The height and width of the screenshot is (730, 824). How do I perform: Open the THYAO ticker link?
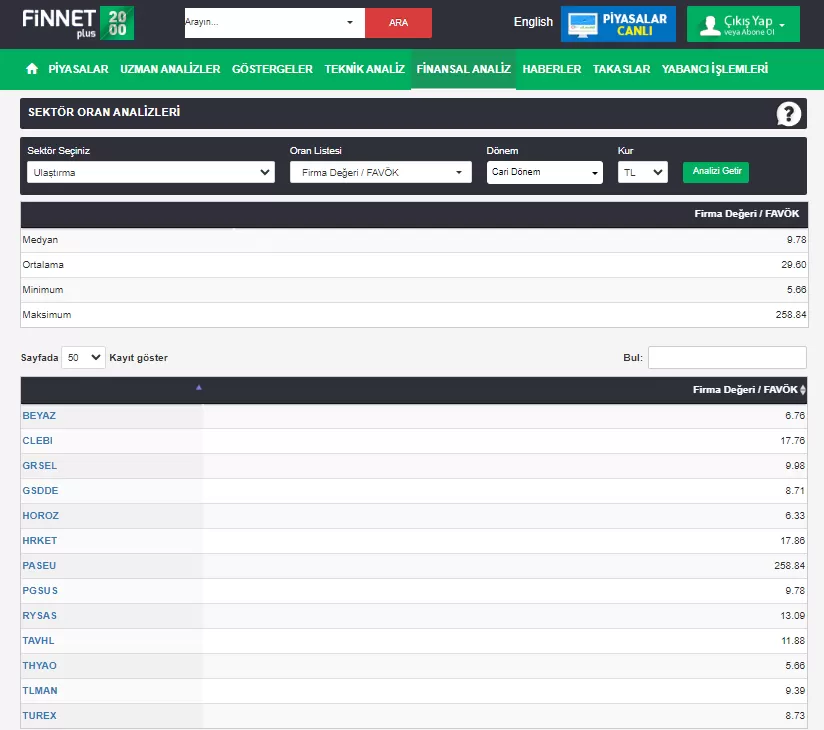(40, 666)
